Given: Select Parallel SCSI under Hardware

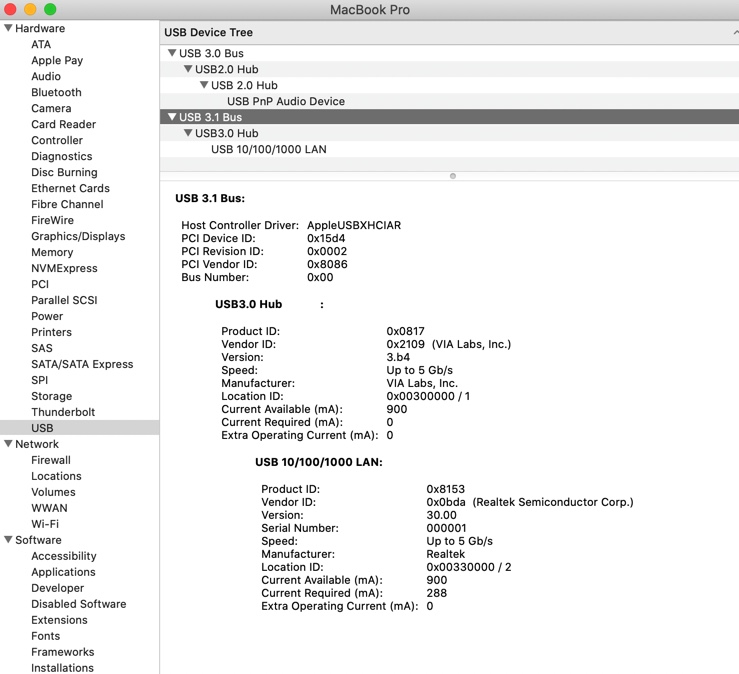Looking at the screenshot, I should pos(64,300).
